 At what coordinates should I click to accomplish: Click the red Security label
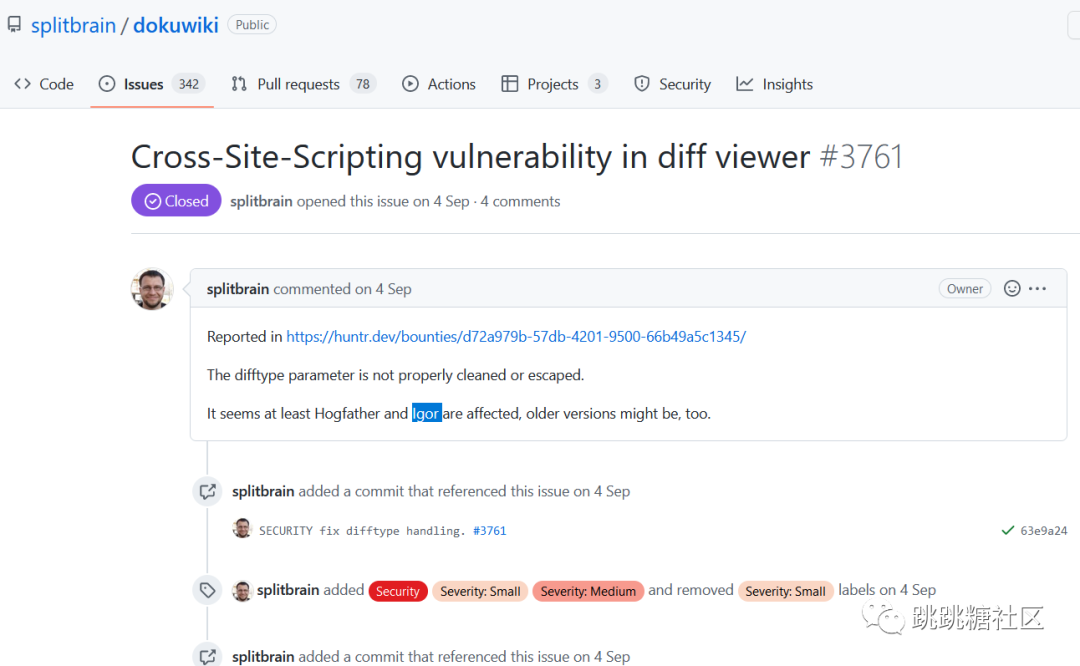pyautogui.click(x=397, y=591)
